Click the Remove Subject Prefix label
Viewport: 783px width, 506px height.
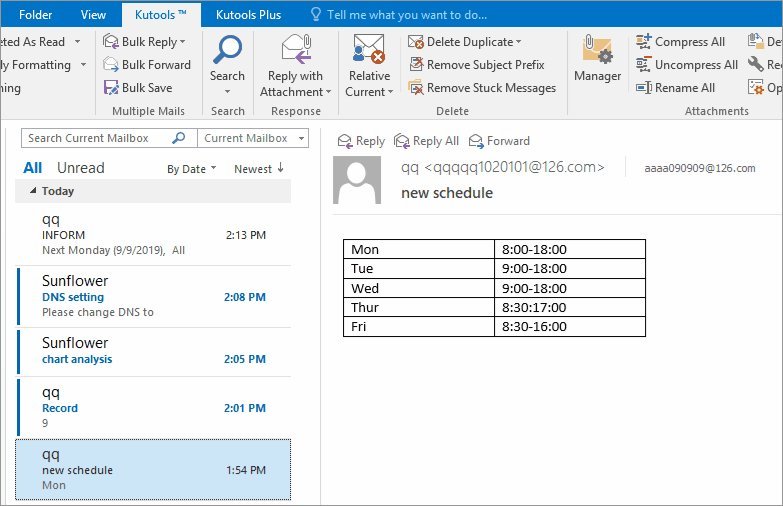pos(485,65)
